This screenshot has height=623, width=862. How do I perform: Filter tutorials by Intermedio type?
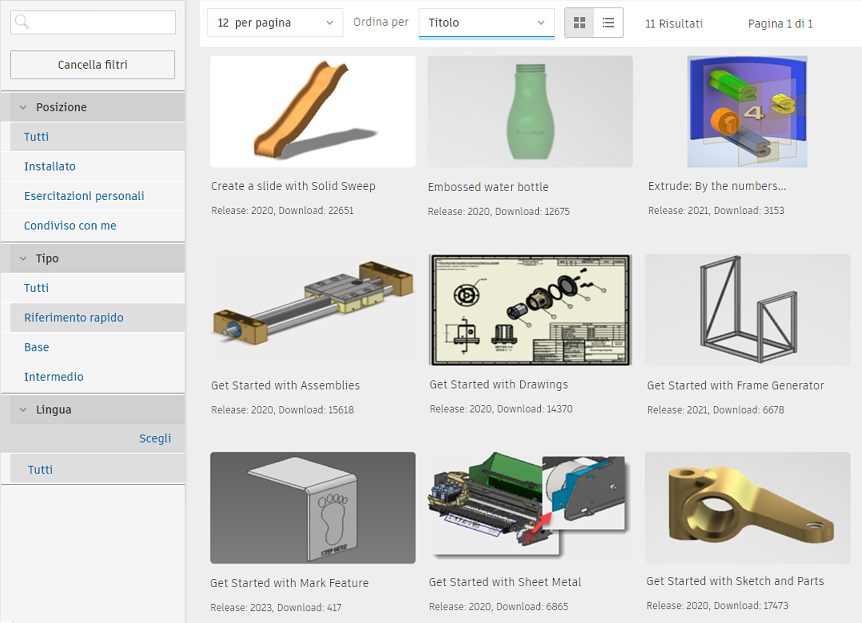[97, 377]
